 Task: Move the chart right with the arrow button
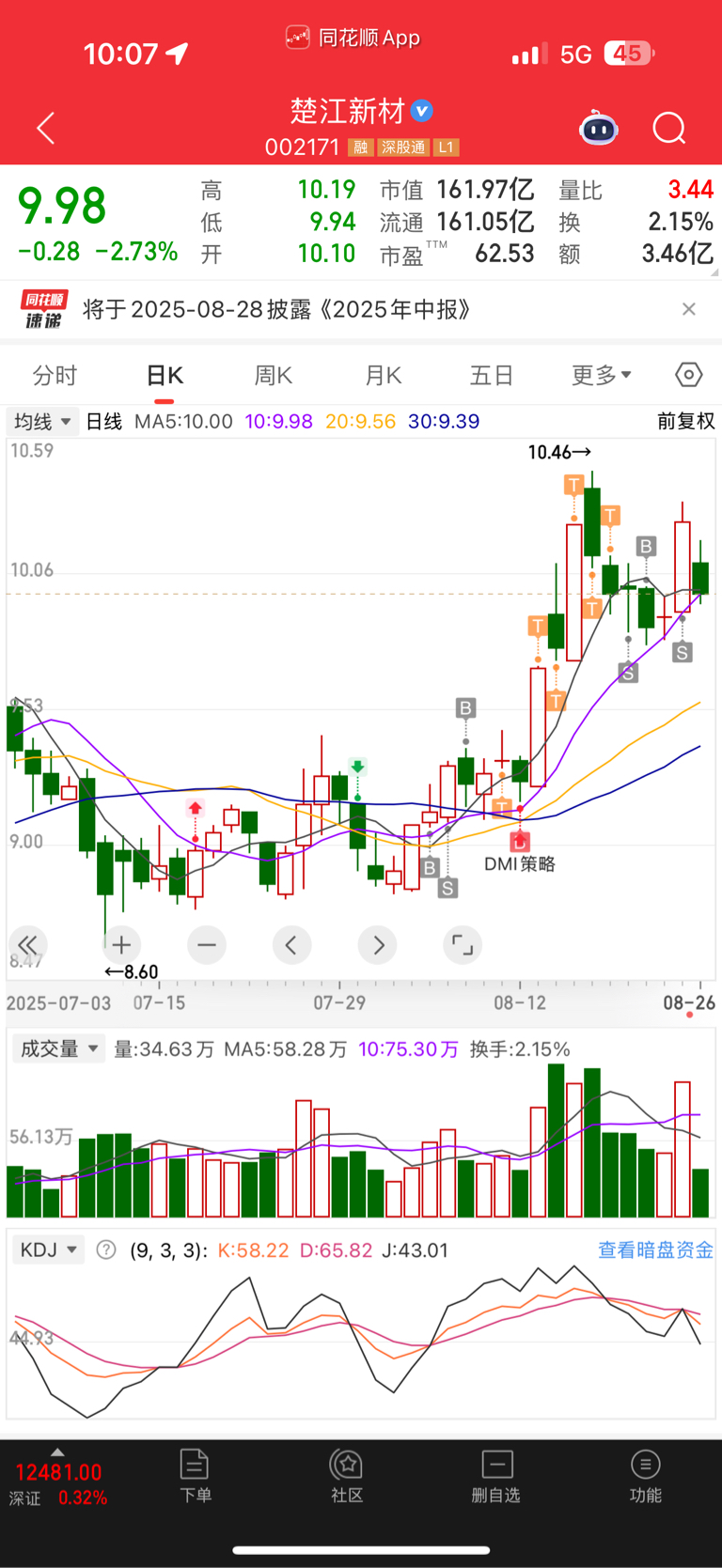click(378, 944)
